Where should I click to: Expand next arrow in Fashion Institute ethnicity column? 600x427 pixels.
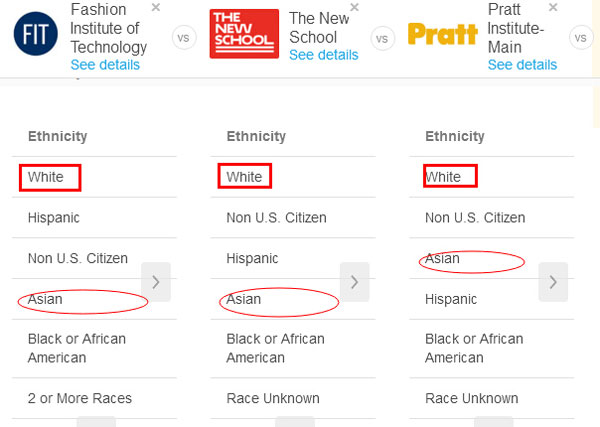tap(156, 282)
